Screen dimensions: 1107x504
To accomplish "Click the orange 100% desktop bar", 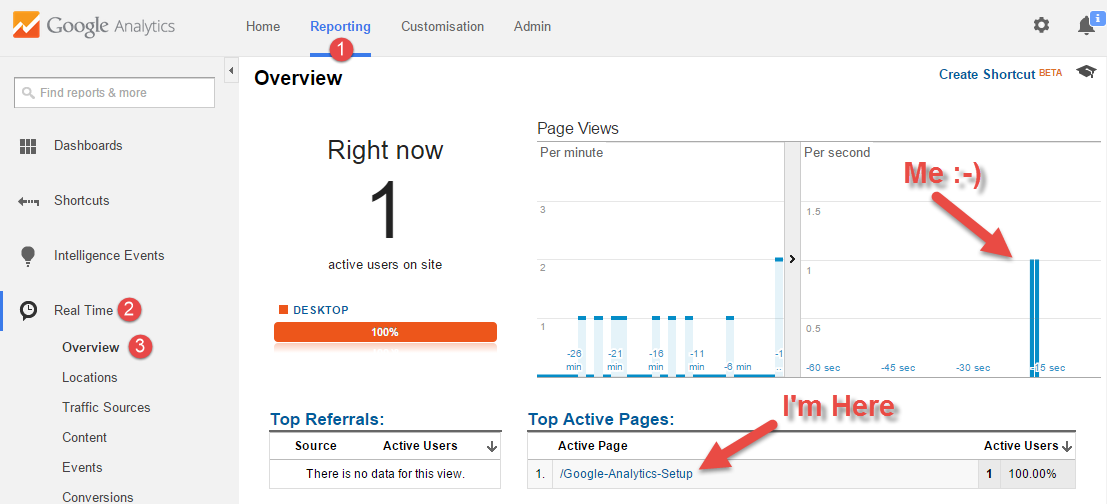I will point(385,332).
